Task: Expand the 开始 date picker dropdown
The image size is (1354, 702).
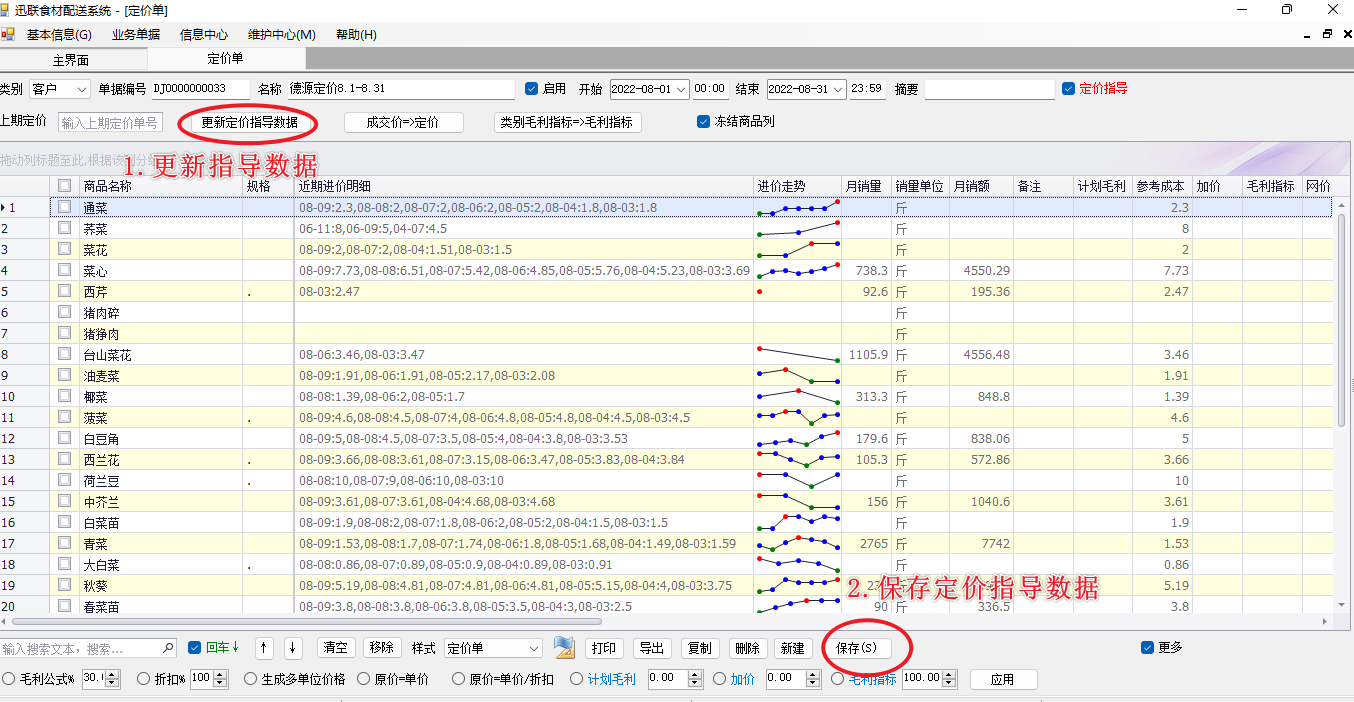Action: 681,89
